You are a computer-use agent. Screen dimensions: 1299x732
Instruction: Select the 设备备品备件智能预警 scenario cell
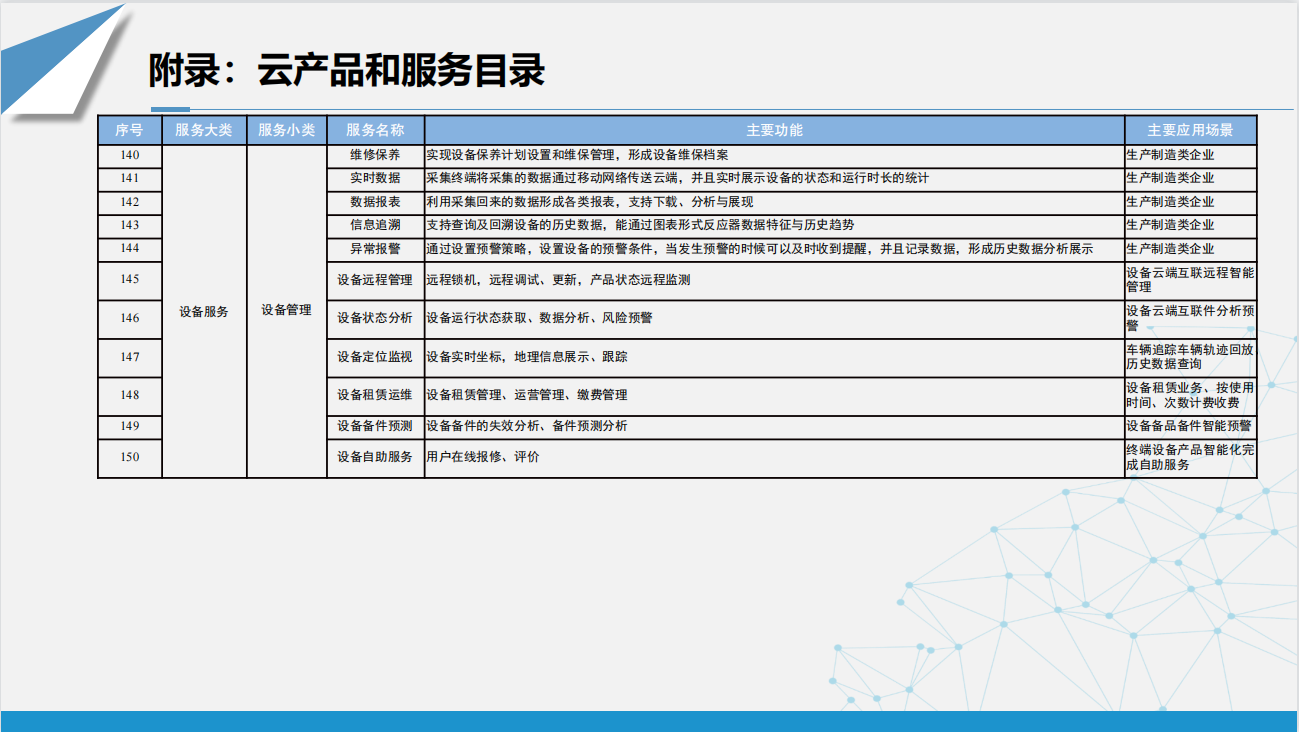point(1189,426)
